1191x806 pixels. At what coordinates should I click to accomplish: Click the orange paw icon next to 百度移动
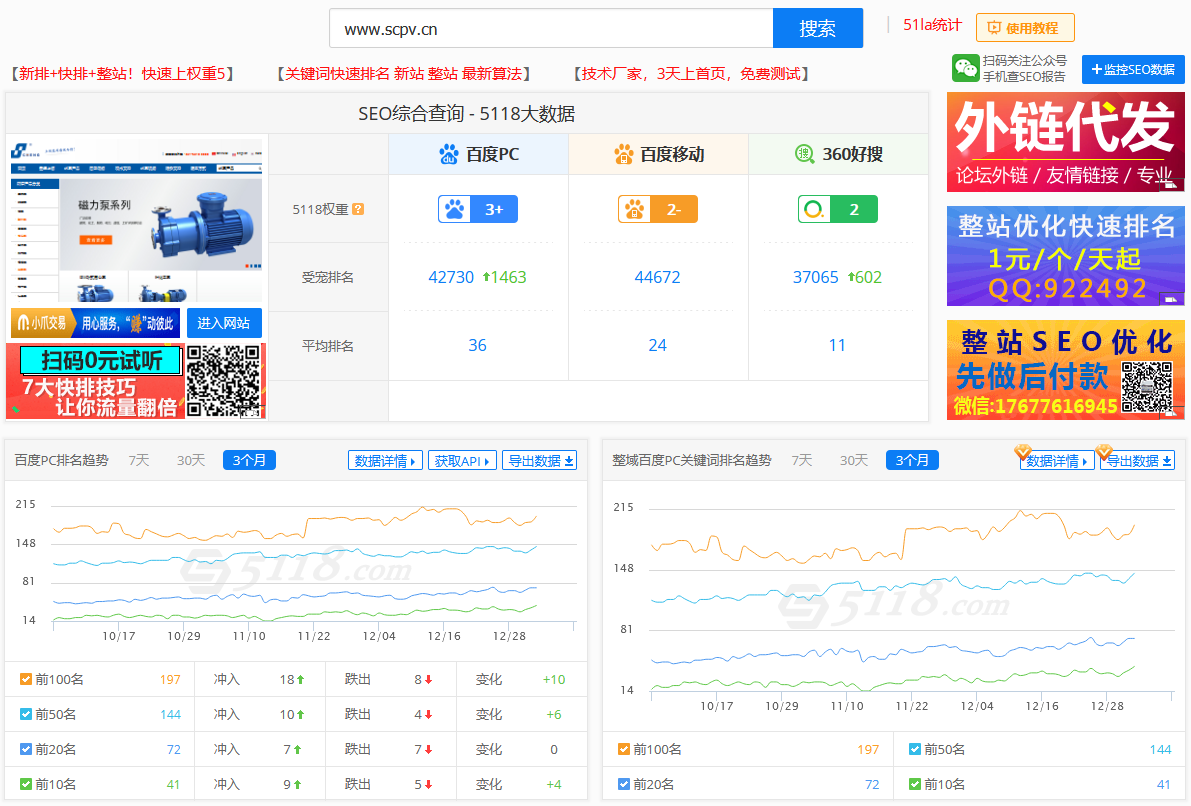point(624,154)
